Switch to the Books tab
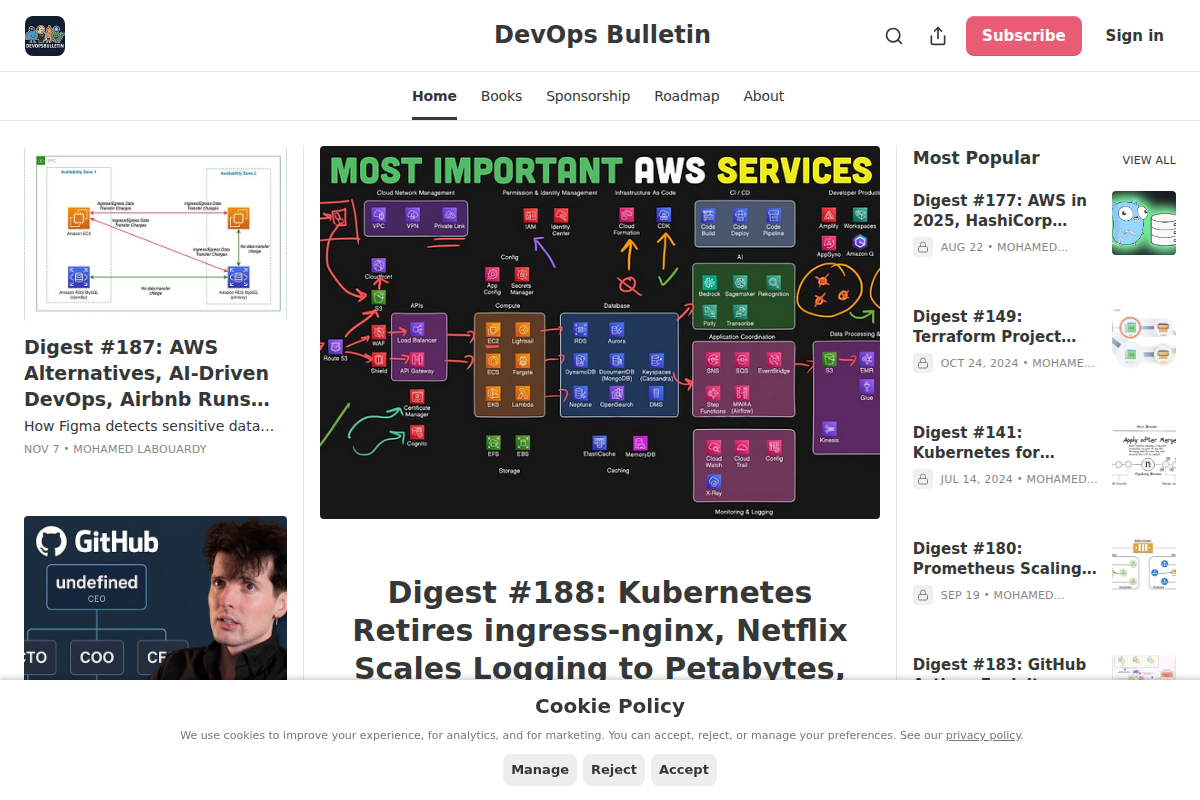This screenshot has height=800, width=1200. pyautogui.click(x=501, y=95)
